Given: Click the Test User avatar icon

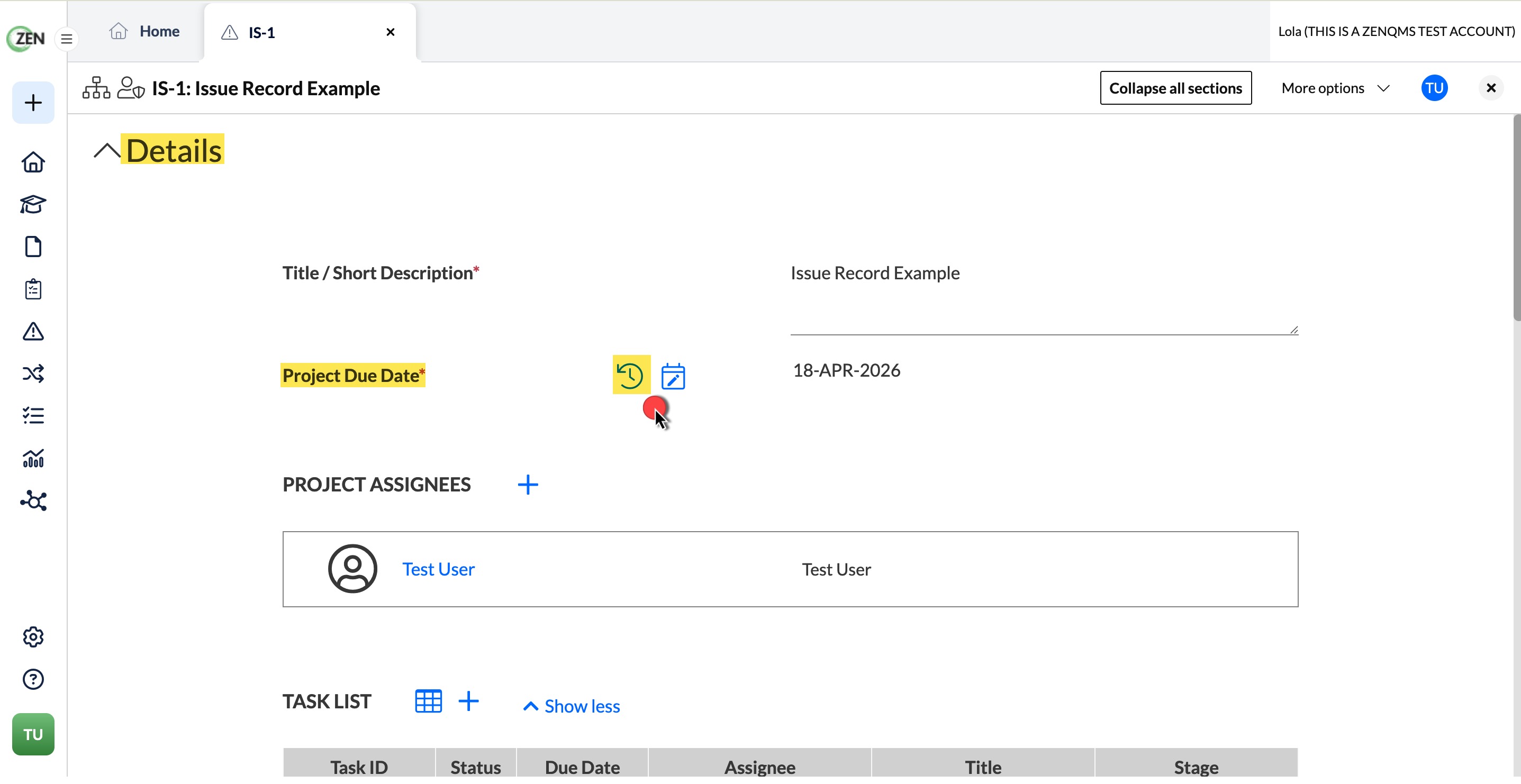Looking at the screenshot, I should (352, 569).
